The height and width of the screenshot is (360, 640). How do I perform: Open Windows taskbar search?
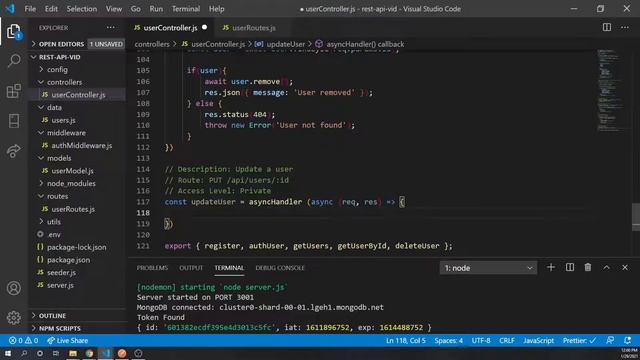(24, 353)
